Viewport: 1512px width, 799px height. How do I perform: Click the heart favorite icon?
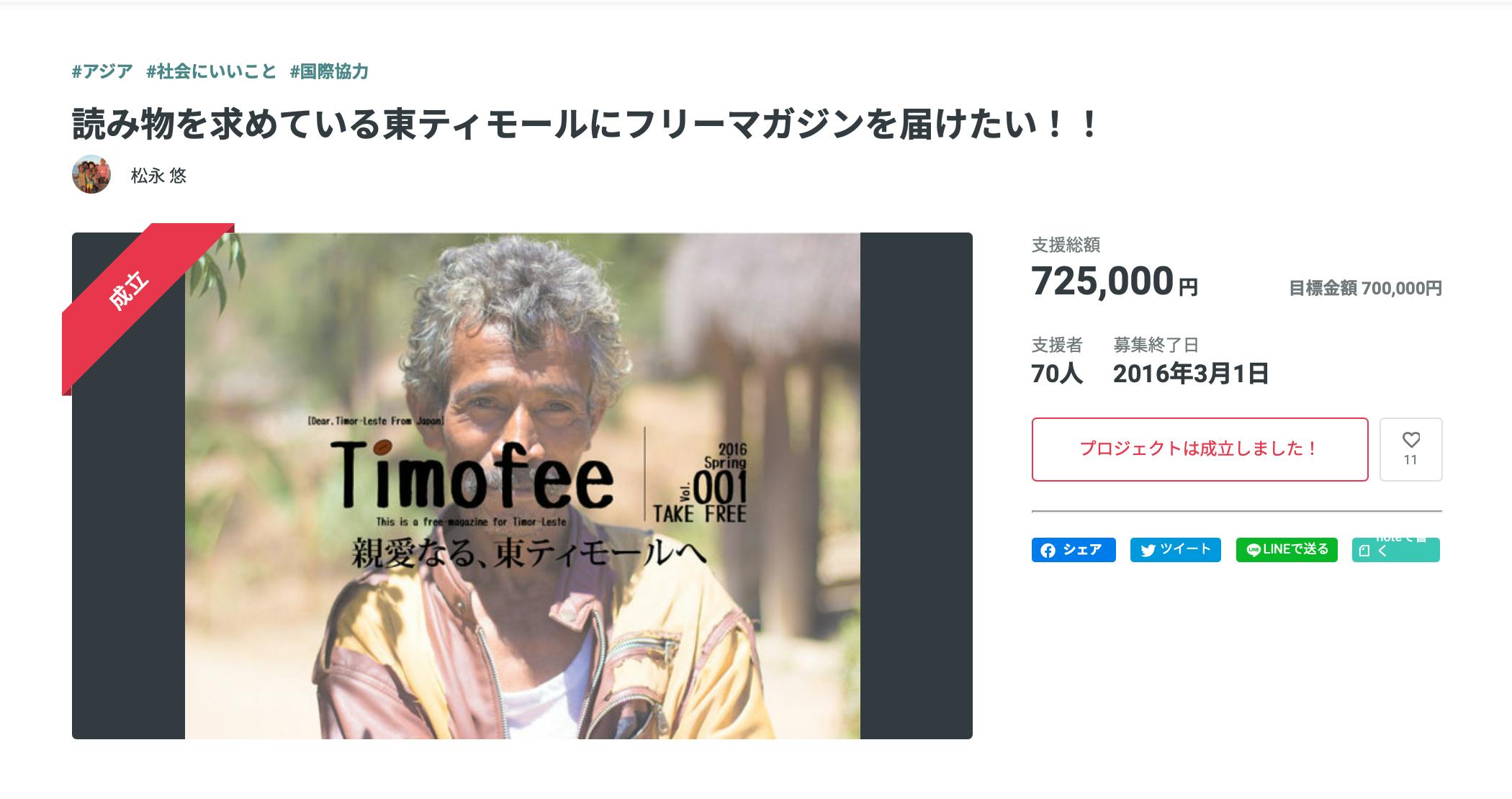1410,440
